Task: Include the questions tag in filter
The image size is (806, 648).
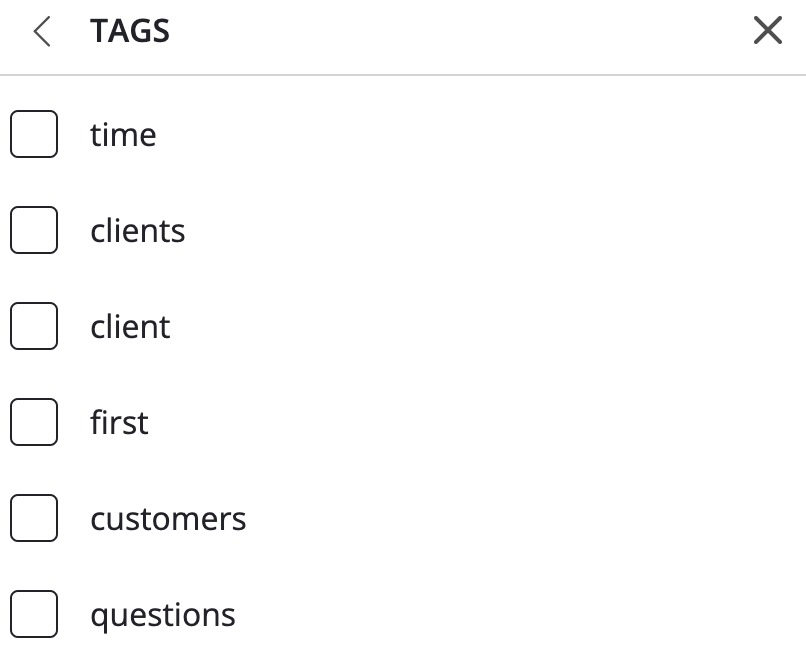Action: click(34, 615)
